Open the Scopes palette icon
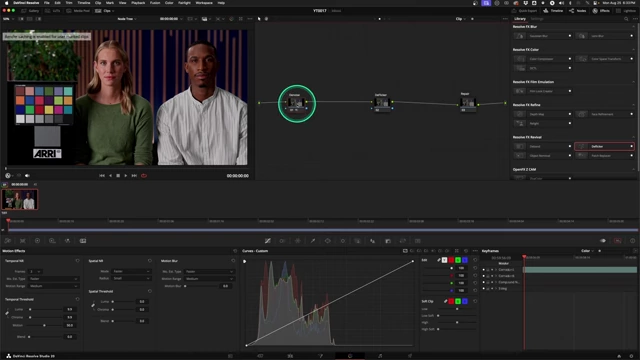The image size is (640, 360). click(618, 241)
